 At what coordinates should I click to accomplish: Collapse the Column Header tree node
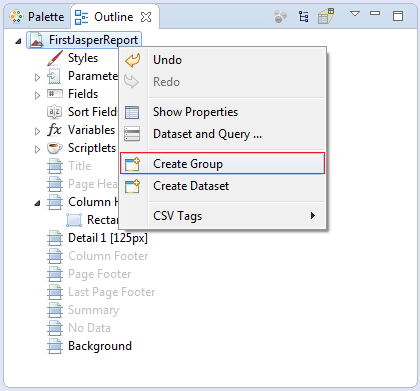click(x=37, y=203)
